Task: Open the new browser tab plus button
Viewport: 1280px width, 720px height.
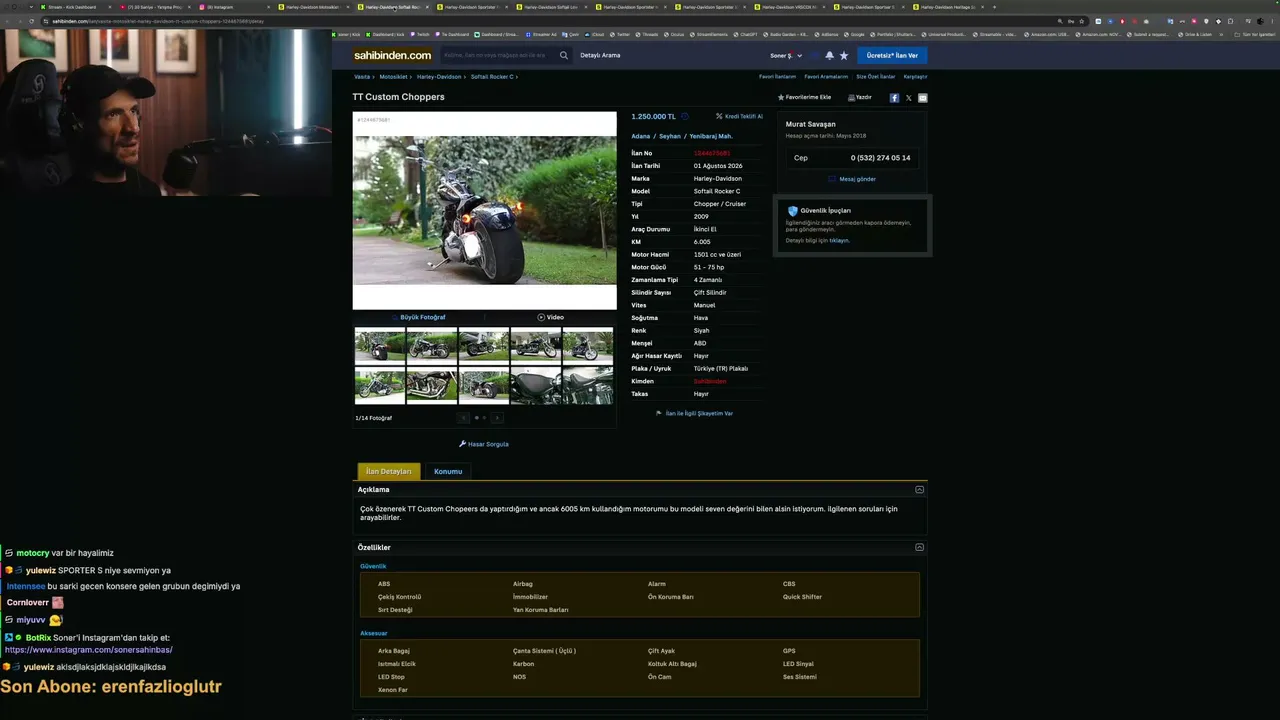Action: tap(994, 7)
